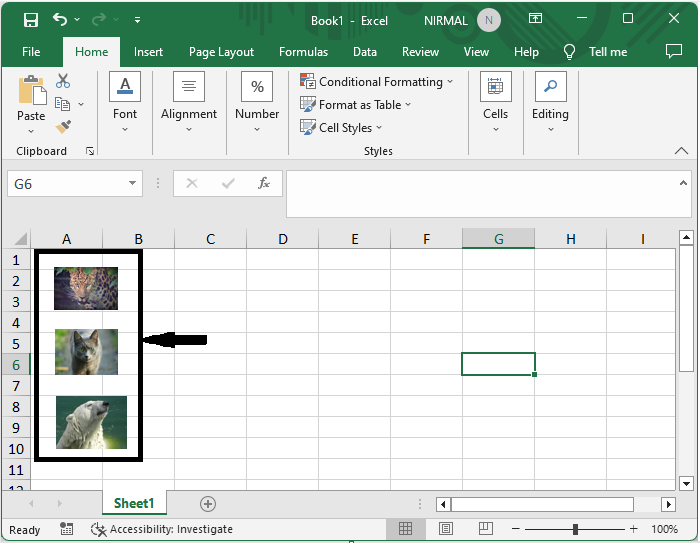This screenshot has width=700, height=543.
Task: Open the Help tab
Action: pos(526,52)
